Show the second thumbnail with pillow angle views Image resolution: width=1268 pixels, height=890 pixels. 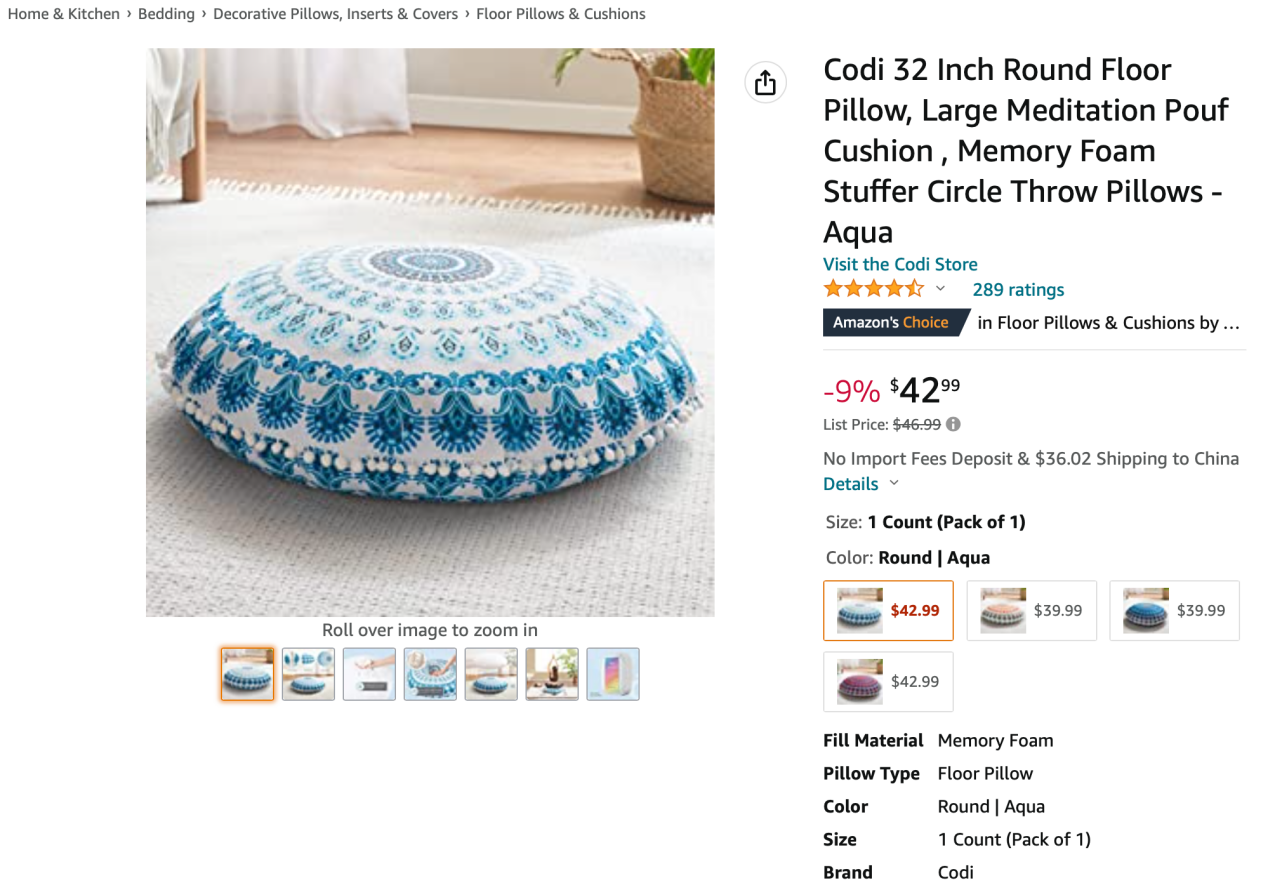coord(308,674)
